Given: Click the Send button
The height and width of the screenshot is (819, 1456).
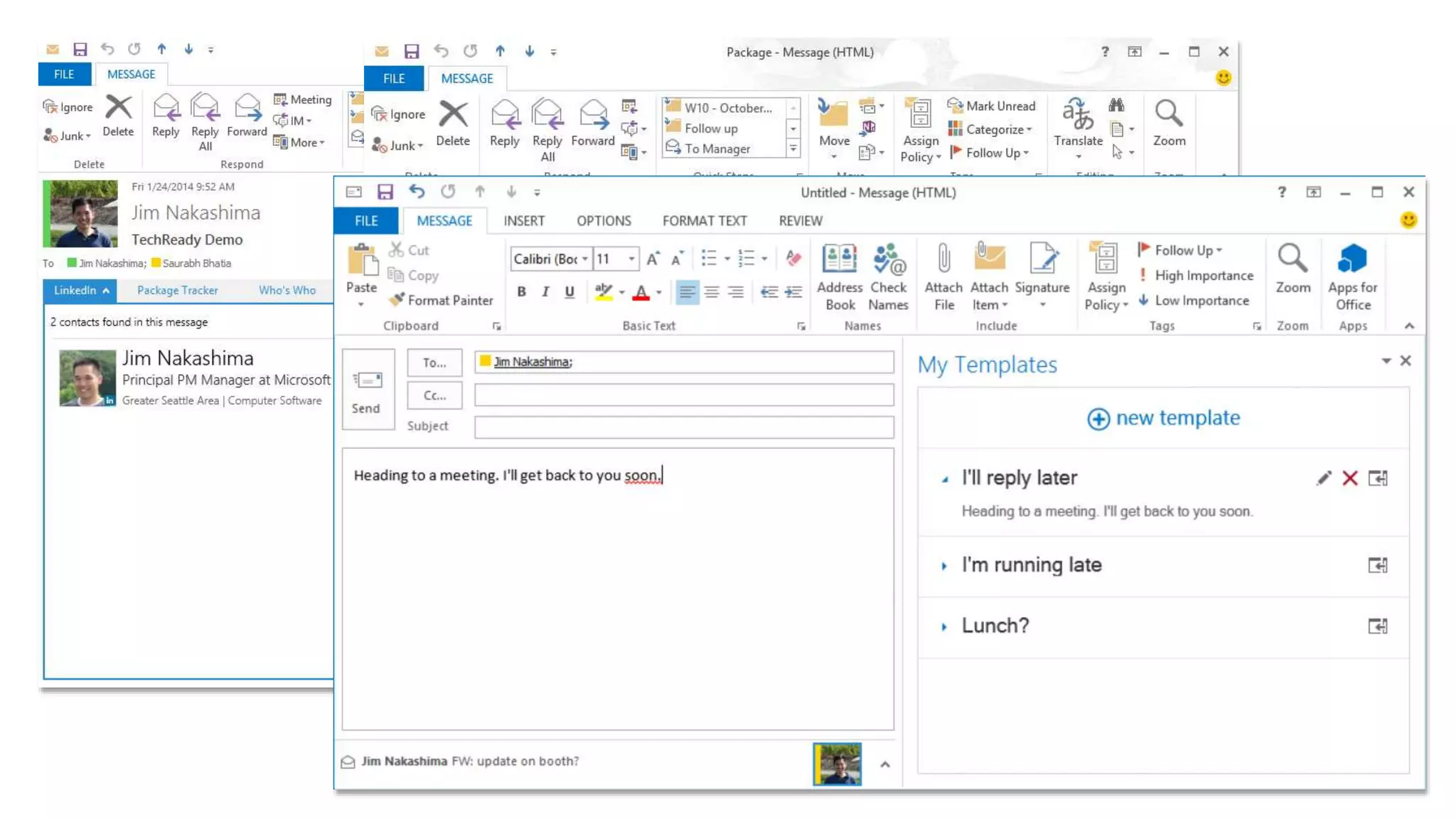Looking at the screenshot, I should (x=367, y=390).
